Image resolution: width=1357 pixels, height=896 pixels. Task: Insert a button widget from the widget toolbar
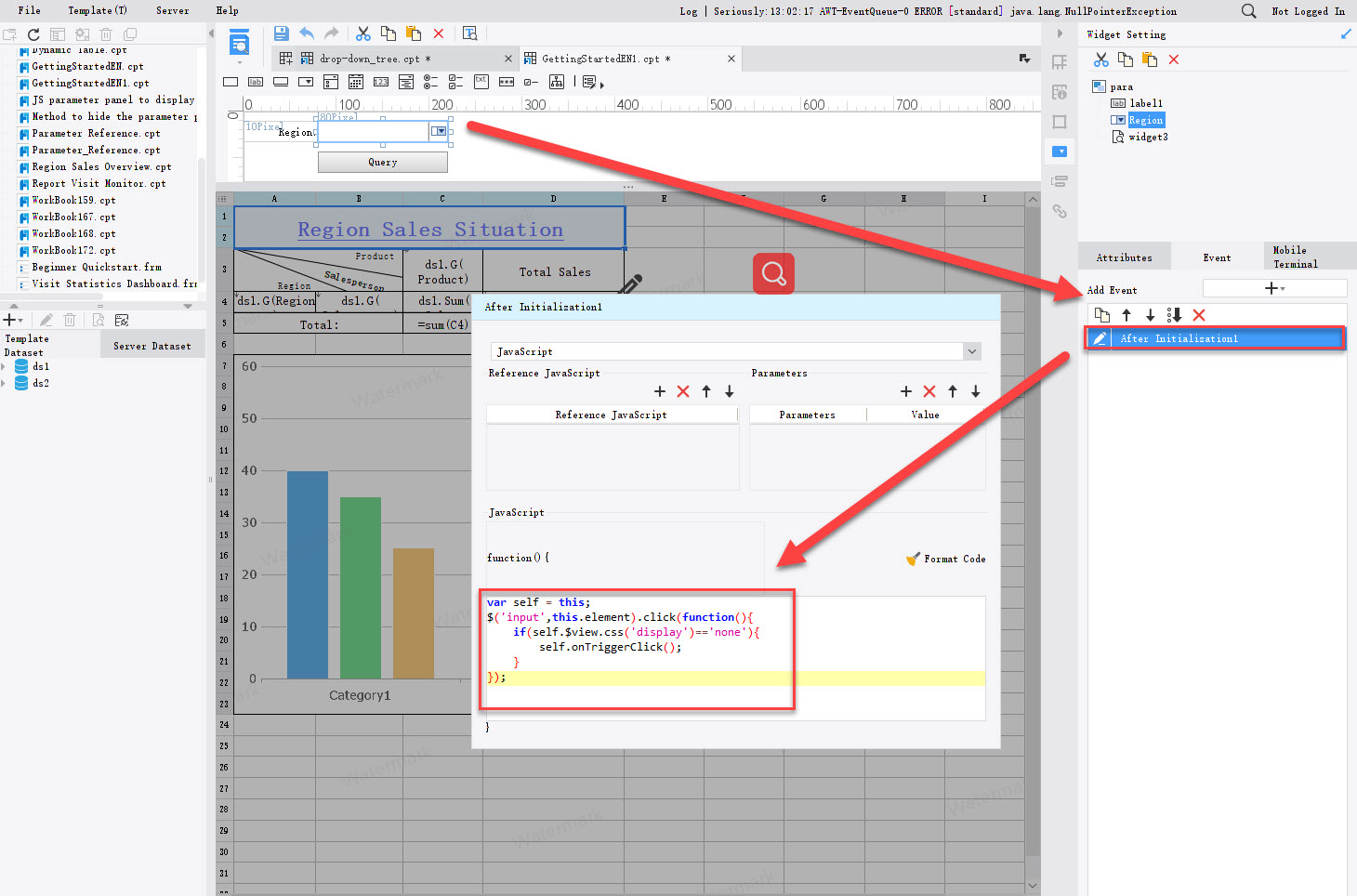point(281,82)
